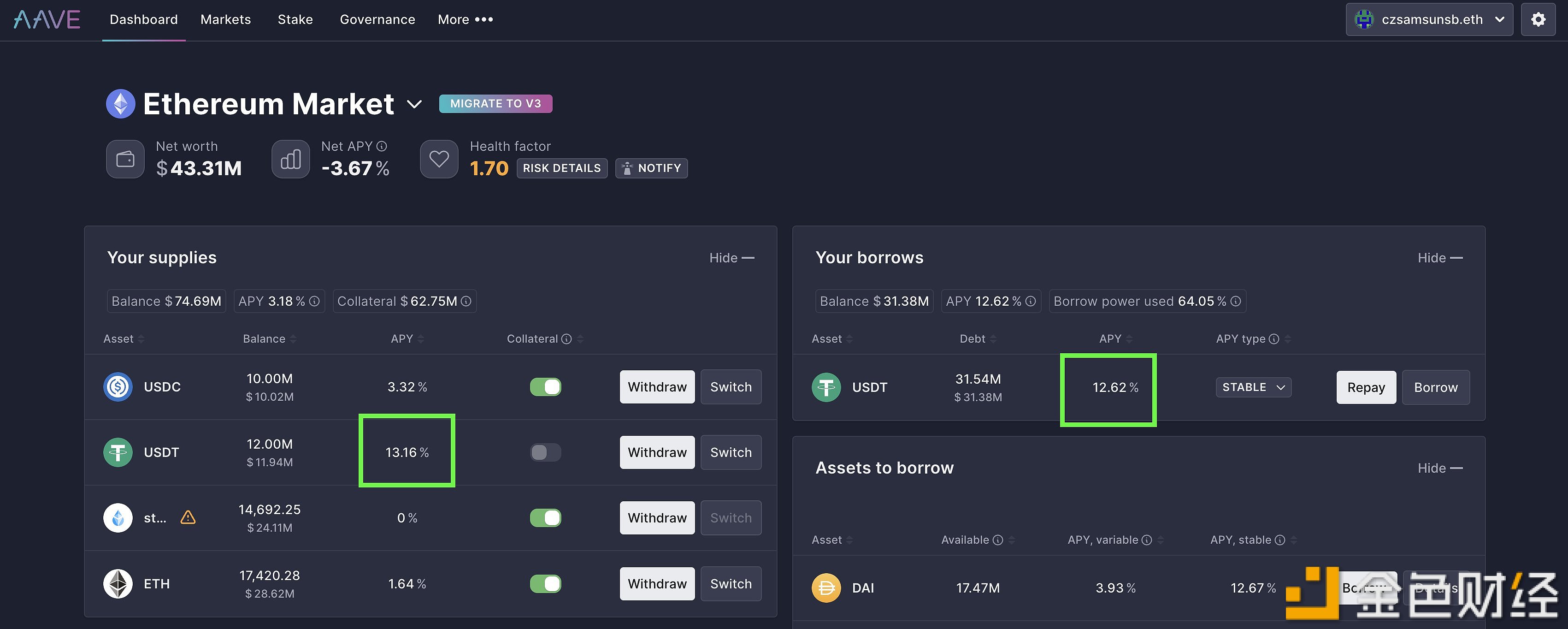Click stETH token icon in supplies
This screenshot has height=629, width=1568.
point(118,518)
